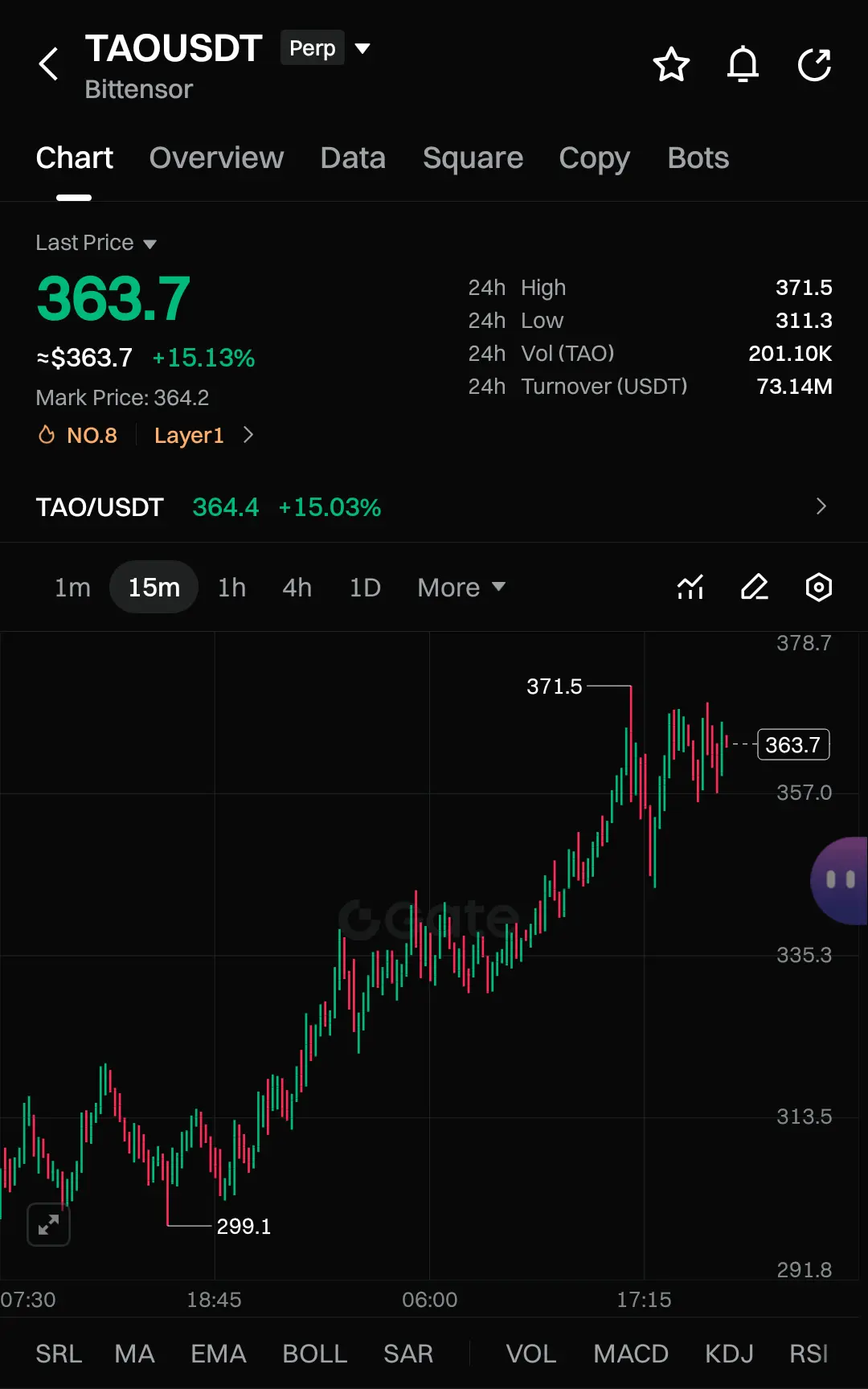Open chart settings hexagon icon
This screenshot has height=1389, width=868.
point(818,588)
